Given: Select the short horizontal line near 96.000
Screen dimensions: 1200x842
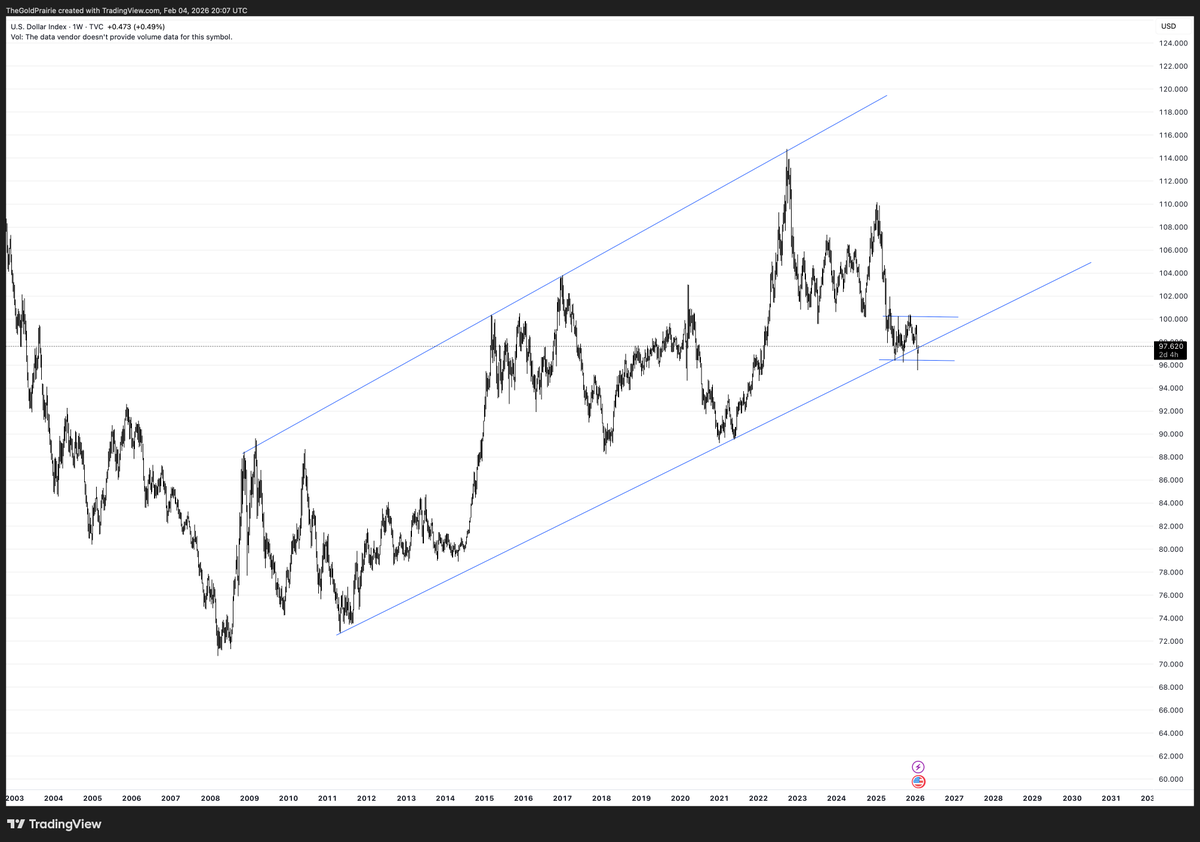Looking at the screenshot, I should tap(917, 360).
